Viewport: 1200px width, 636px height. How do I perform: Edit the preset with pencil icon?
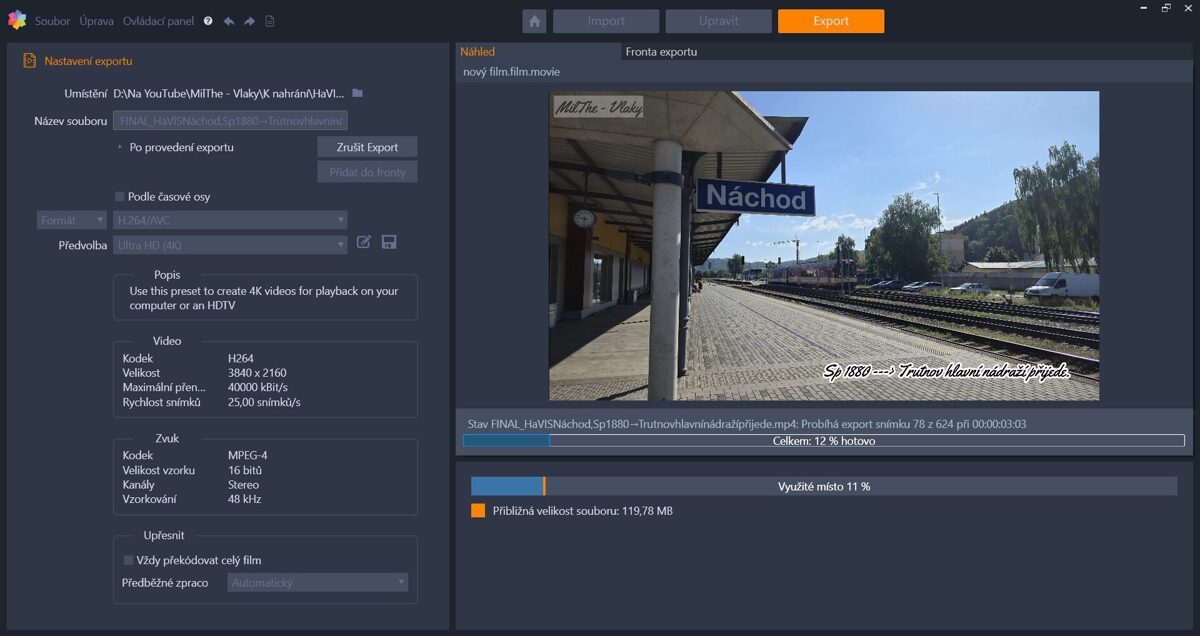(x=364, y=242)
